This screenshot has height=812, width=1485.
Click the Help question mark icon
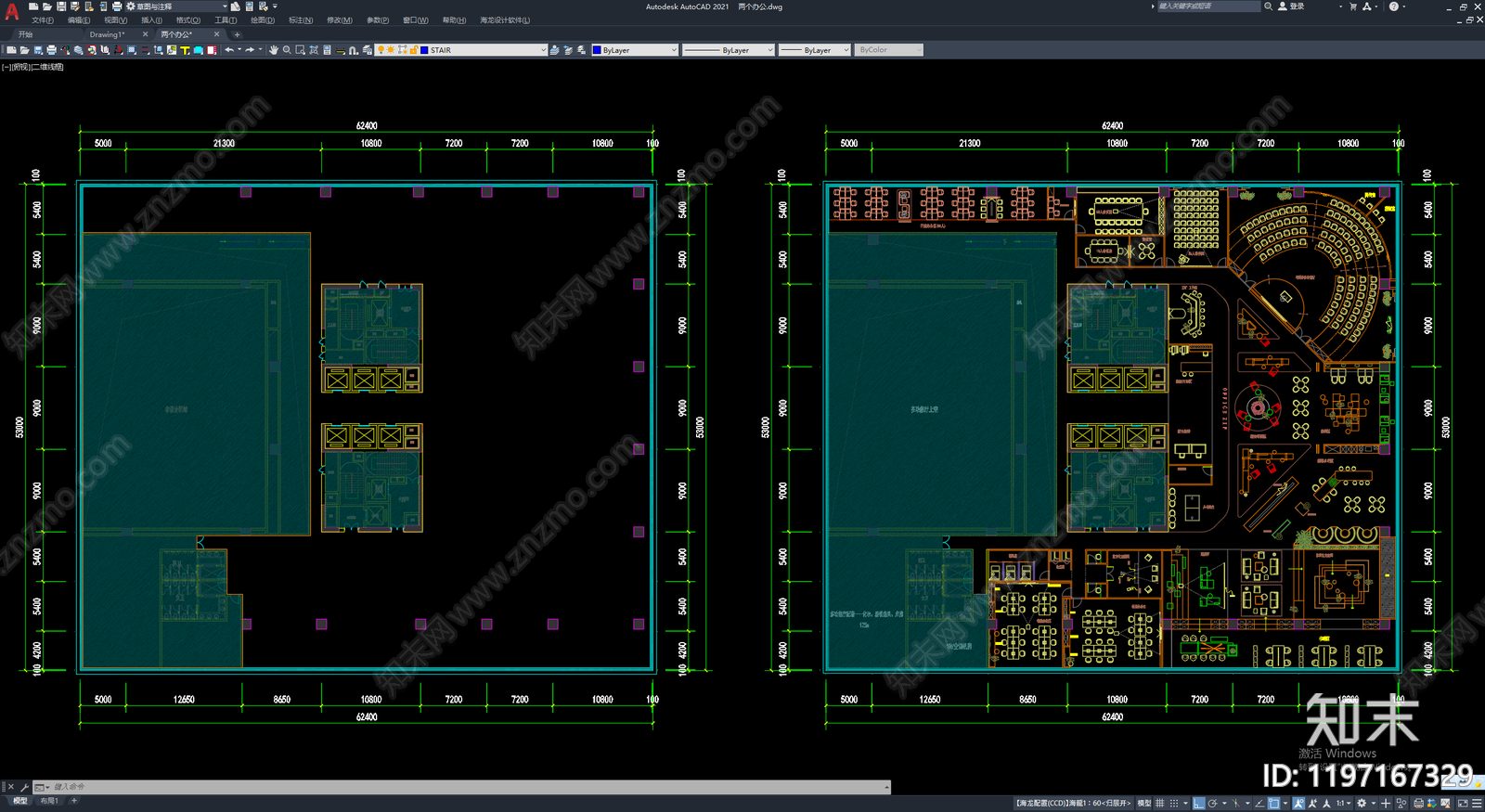(x=1393, y=6)
